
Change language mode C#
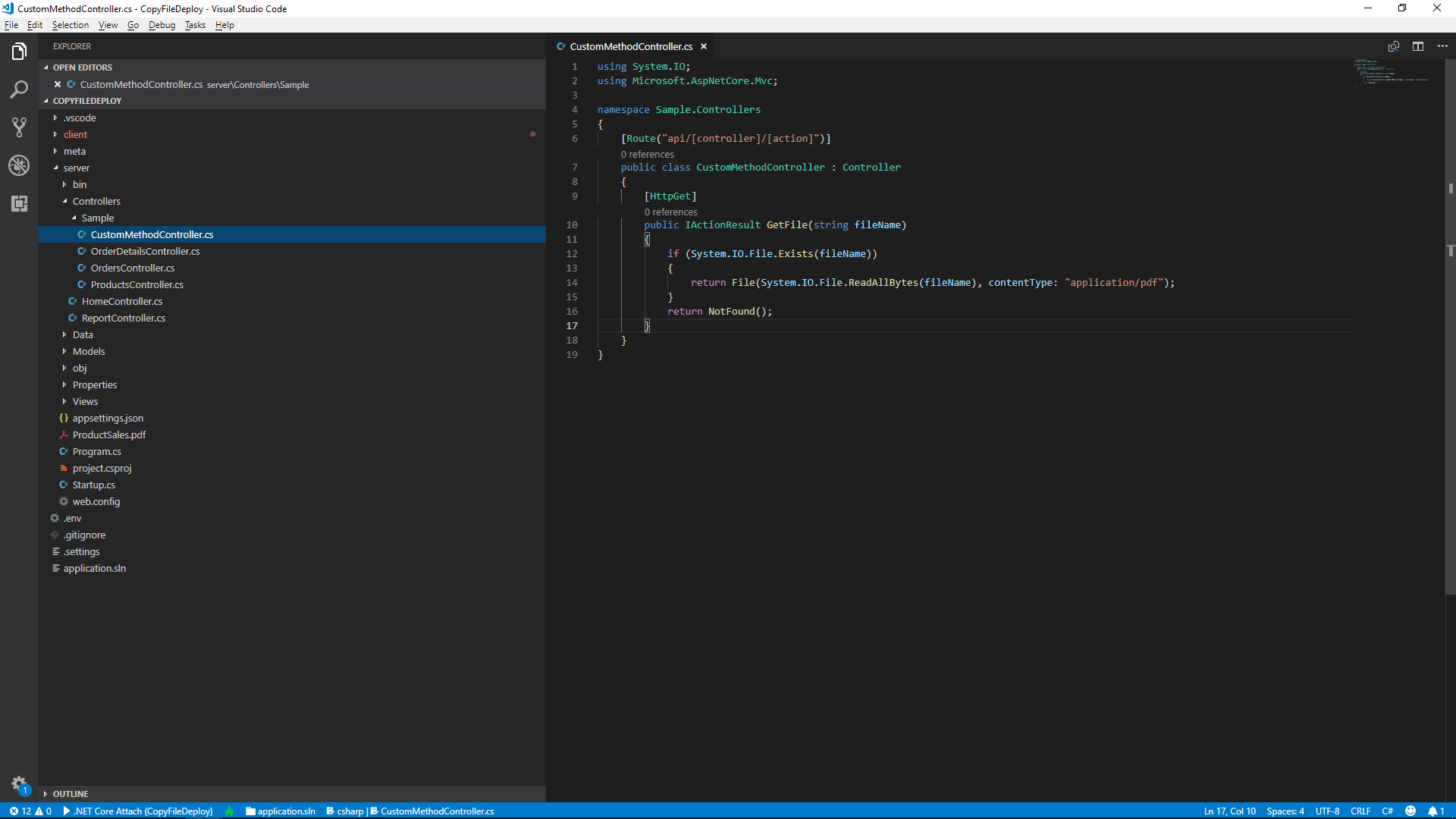coord(1387,811)
